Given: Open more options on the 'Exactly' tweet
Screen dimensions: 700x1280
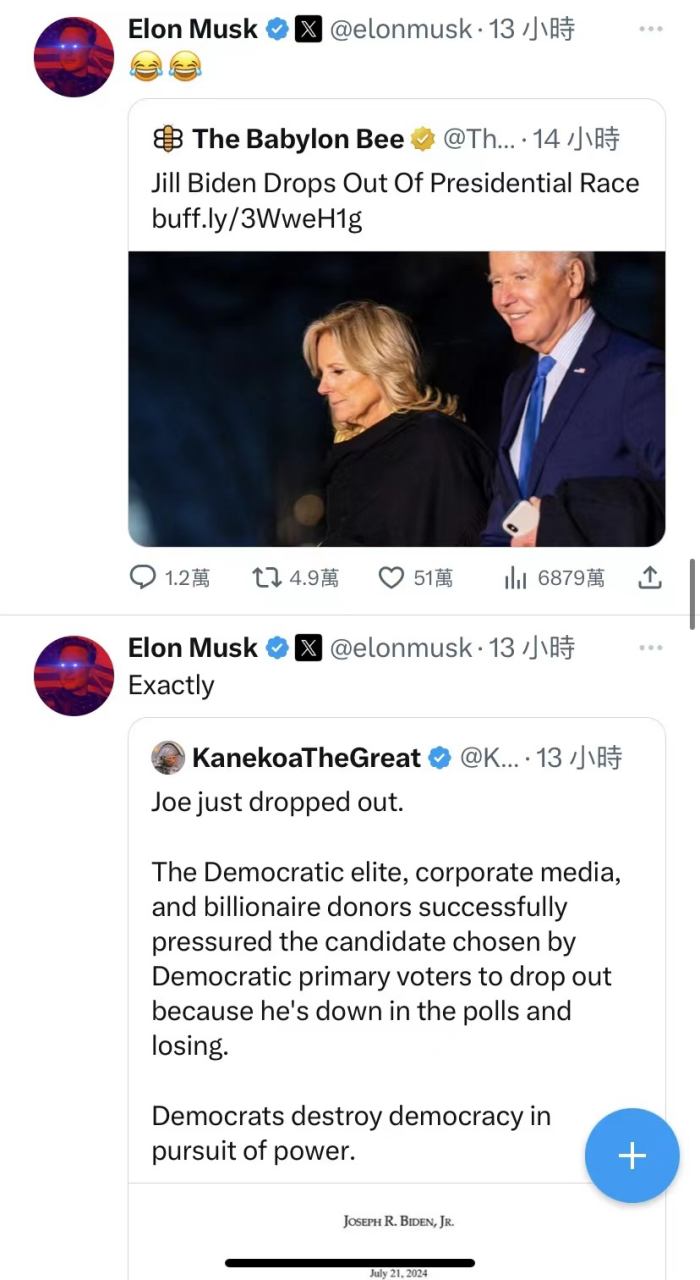Looking at the screenshot, I should click(651, 648).
